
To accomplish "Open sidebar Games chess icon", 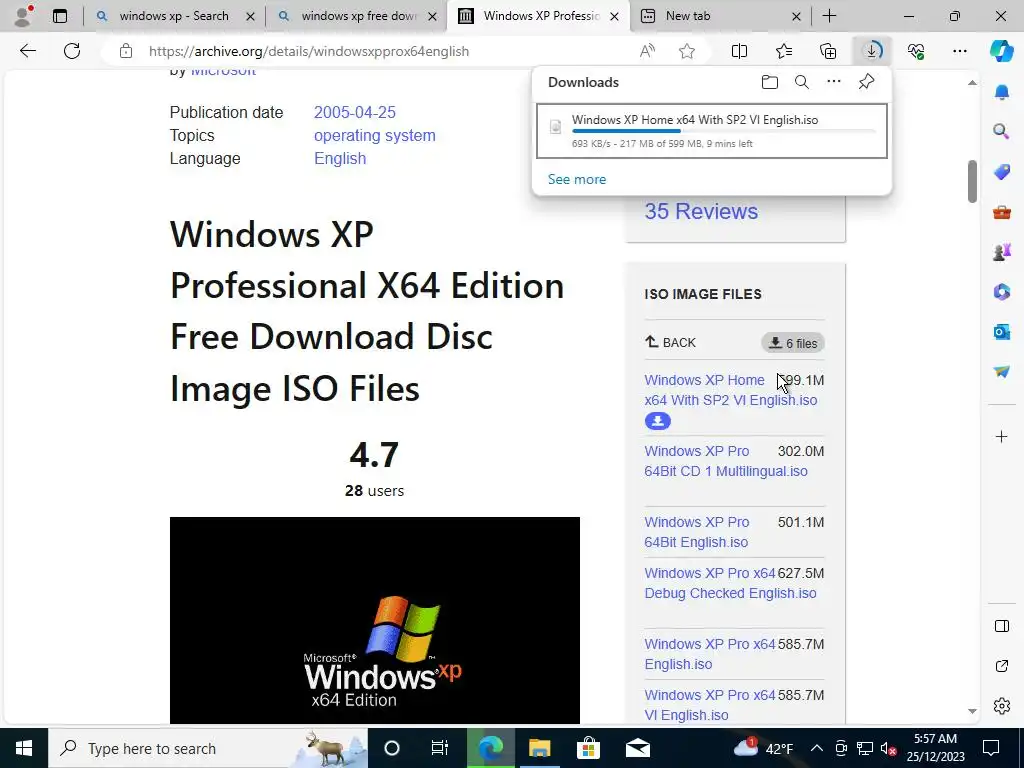I will coord(1002,251).
